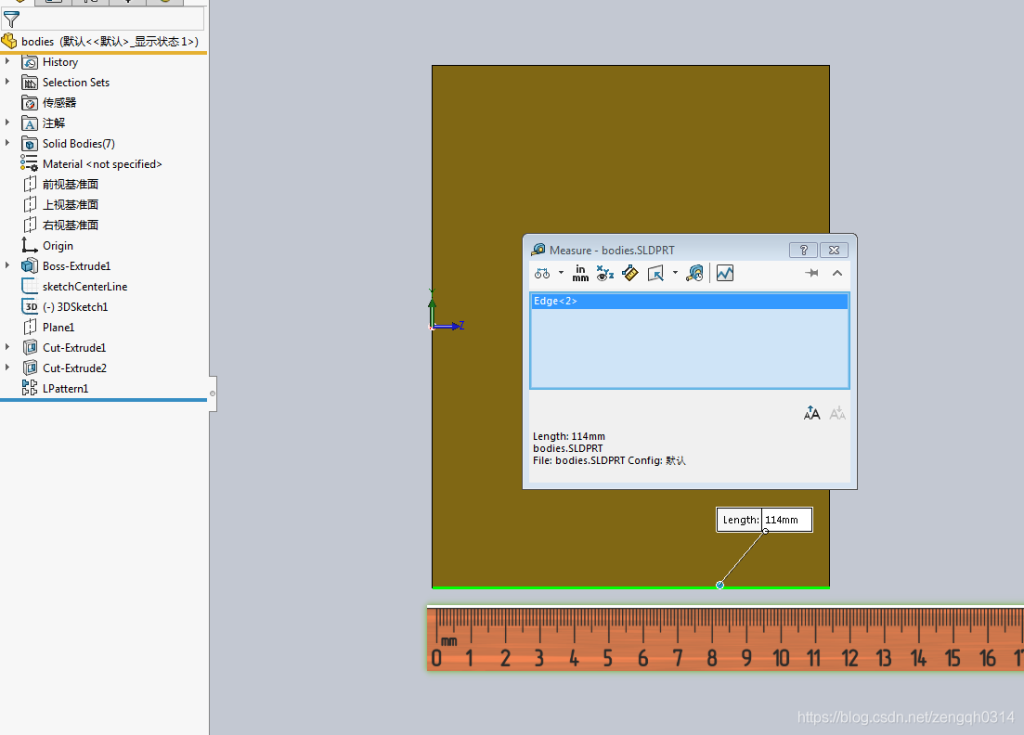Select the 上视基准面 top plane

coord(60,204)
